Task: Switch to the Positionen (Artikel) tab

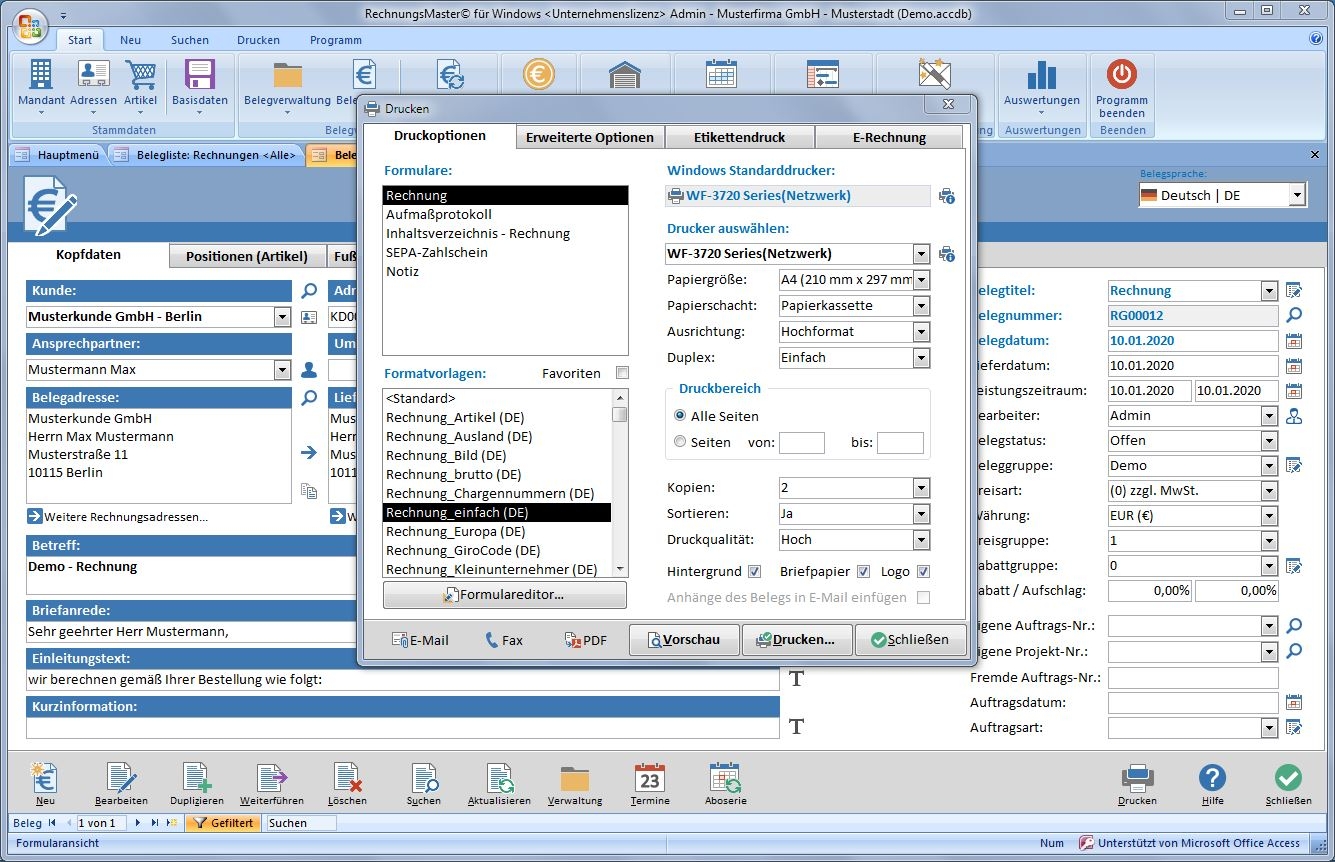Action: click(247, 256)
